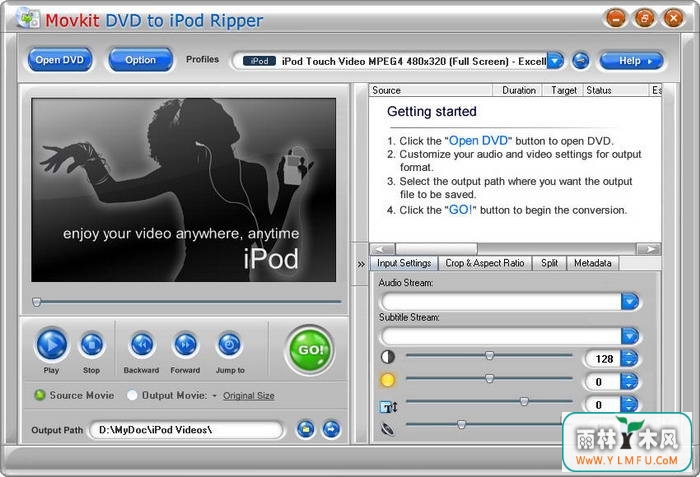
Task: Click the Forward button
Action: click(x=185, y=345)
